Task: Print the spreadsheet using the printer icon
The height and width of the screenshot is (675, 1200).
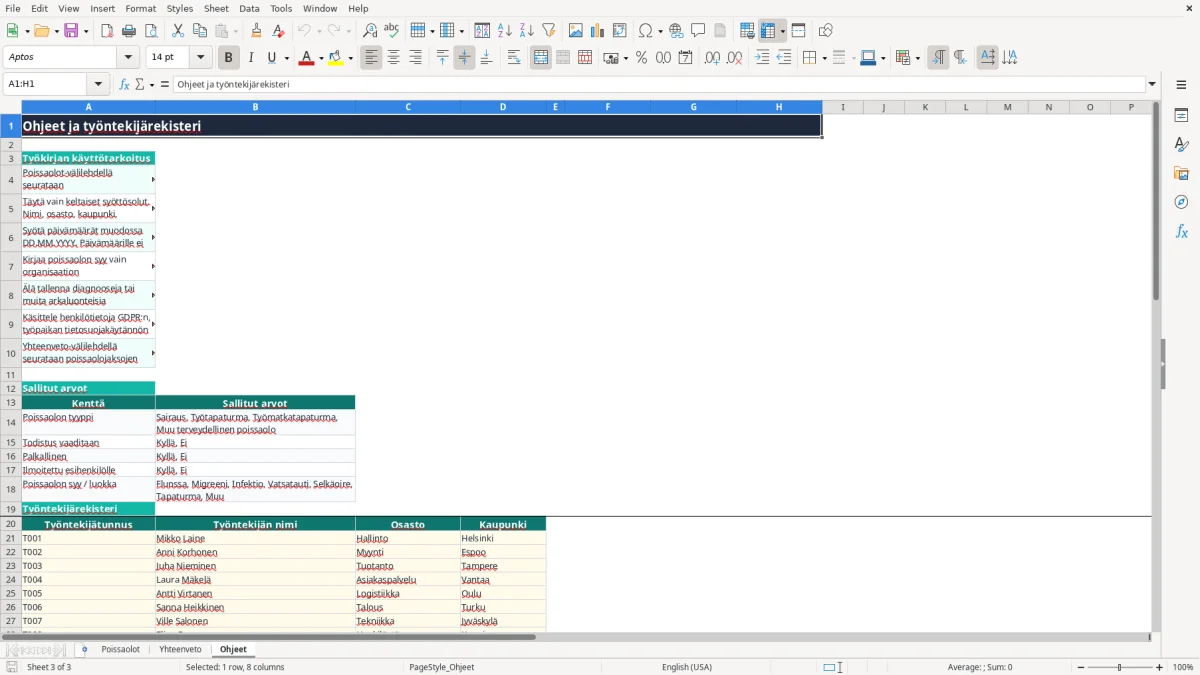Action: (129, 31)
